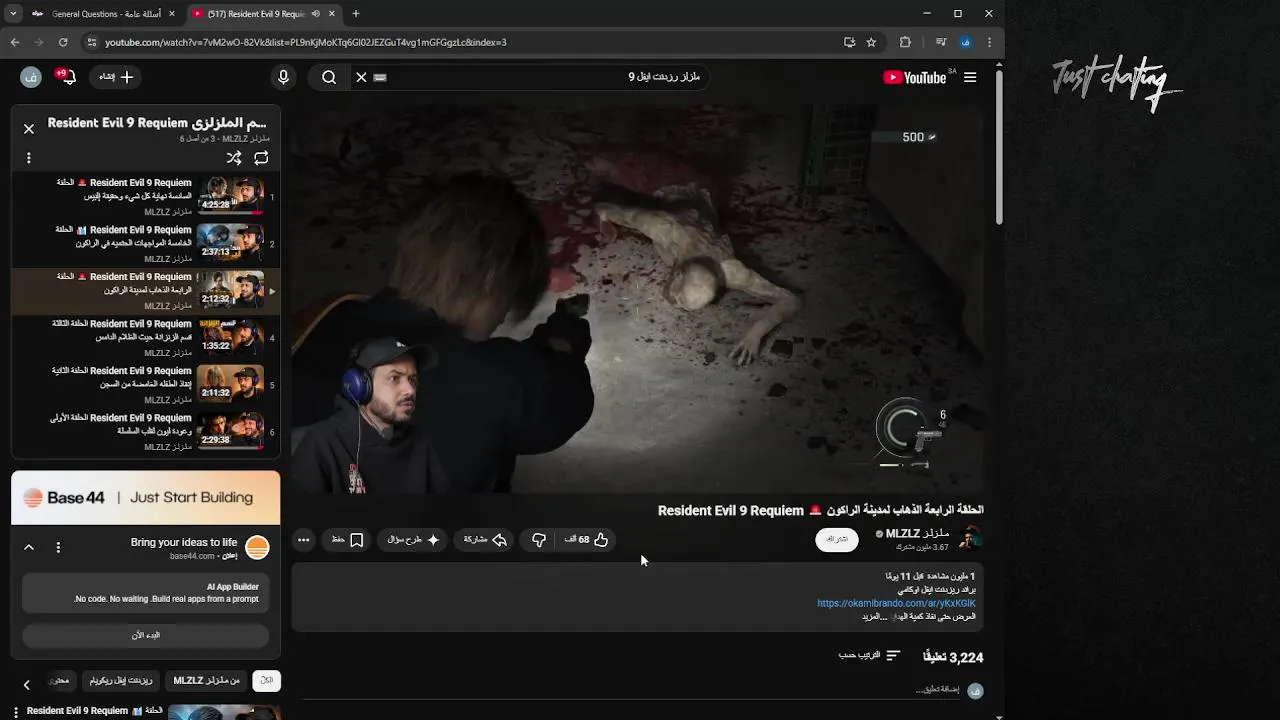Viewport: 1280px width, 720px height.
Task: Play playlist video 6 with duration 2:29:38
Action: [x=146, y=432]
